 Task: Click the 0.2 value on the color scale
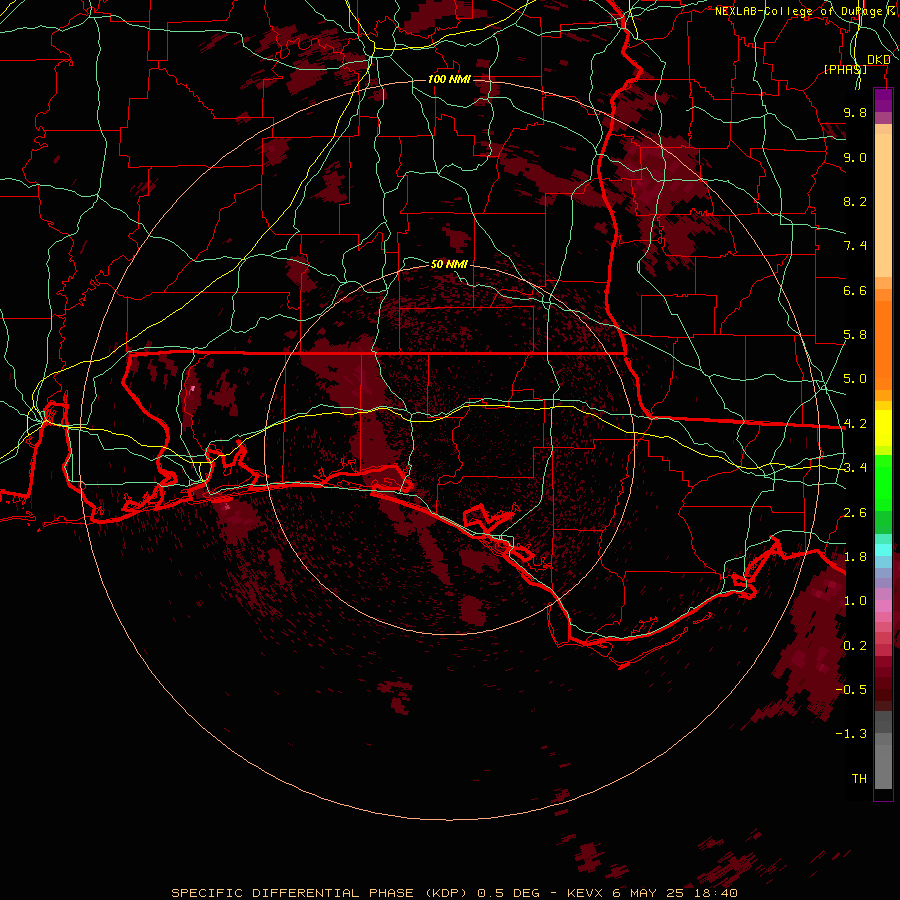point(855,646)
